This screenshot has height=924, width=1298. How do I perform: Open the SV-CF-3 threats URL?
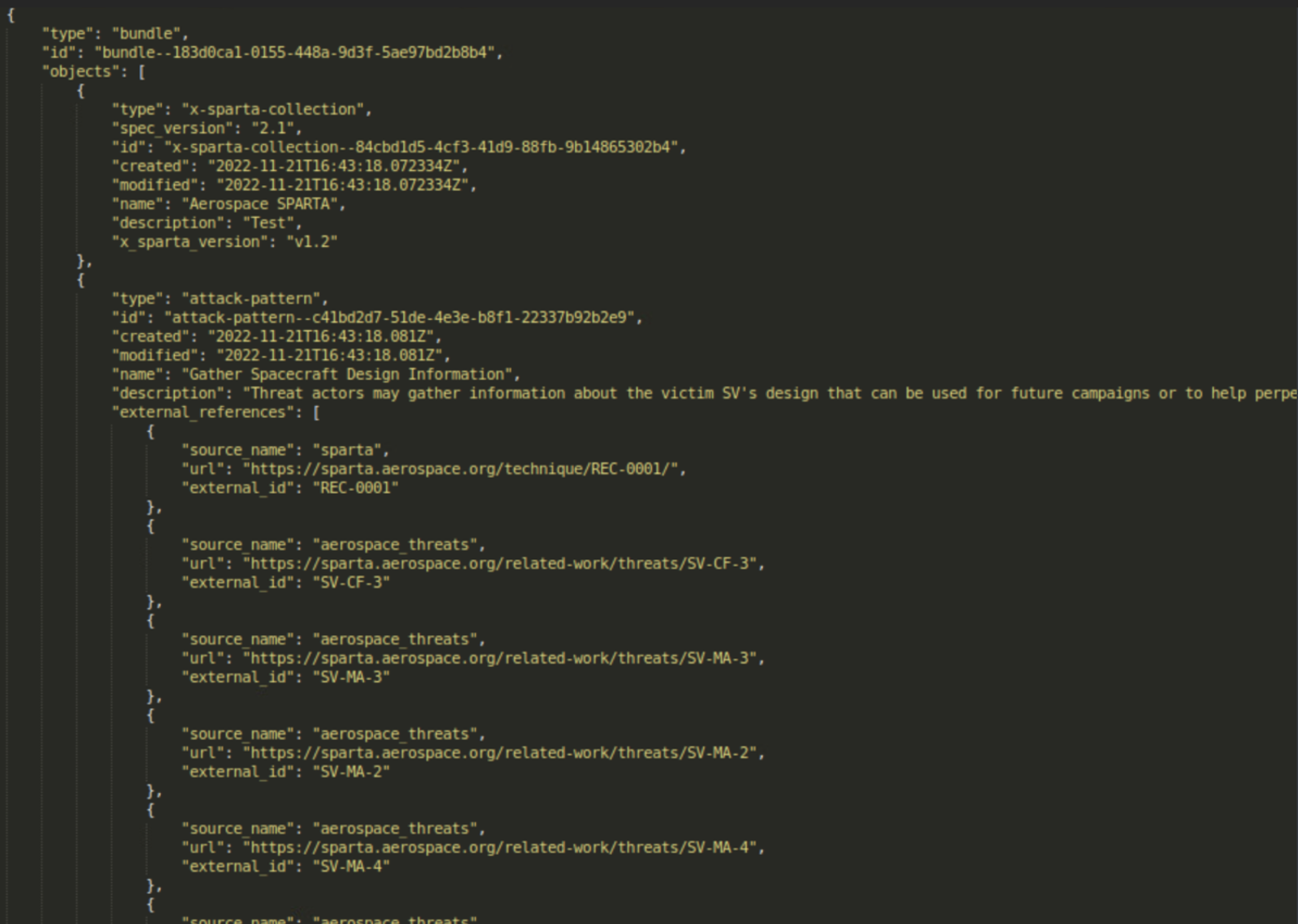pyautogui.click(x=499, y=563)
